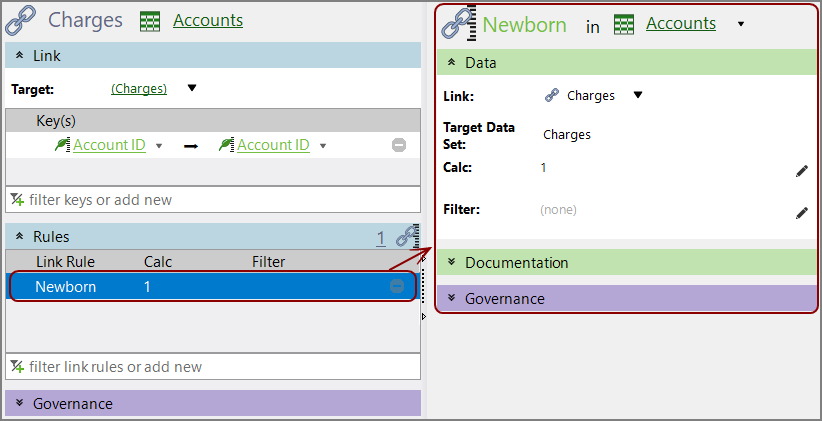Click the rules count number 1
Image resolution: width=822 pixels, height=421 pixels.
click(x=381, y=239)
